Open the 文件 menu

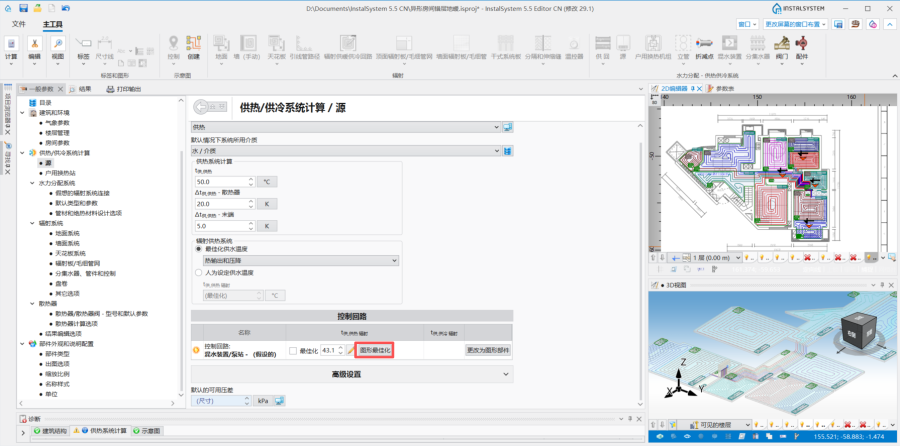18,22
